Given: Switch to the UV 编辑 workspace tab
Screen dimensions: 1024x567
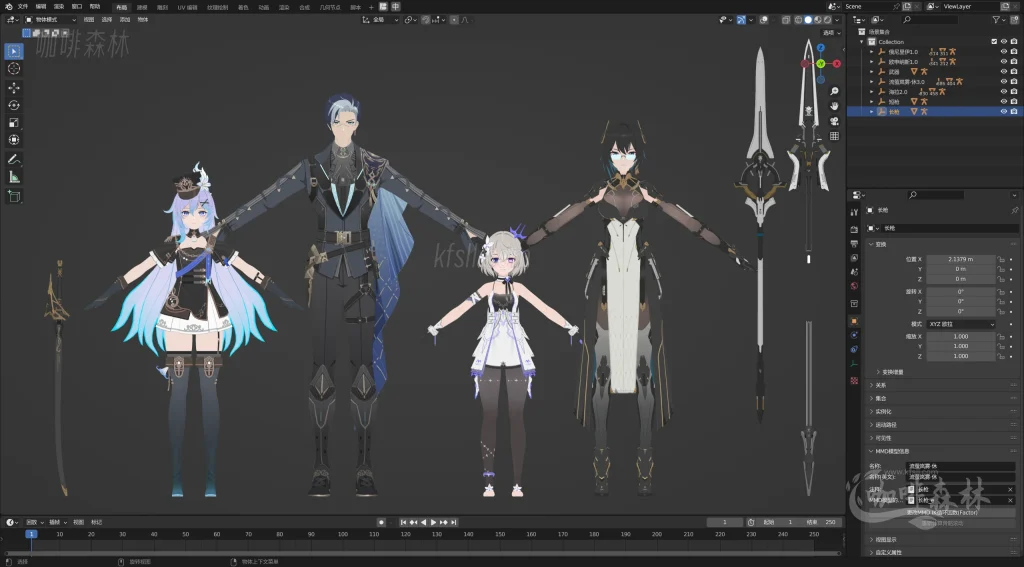Looking at the screenshot, I should pyautogui.click(x=187, y=7).
